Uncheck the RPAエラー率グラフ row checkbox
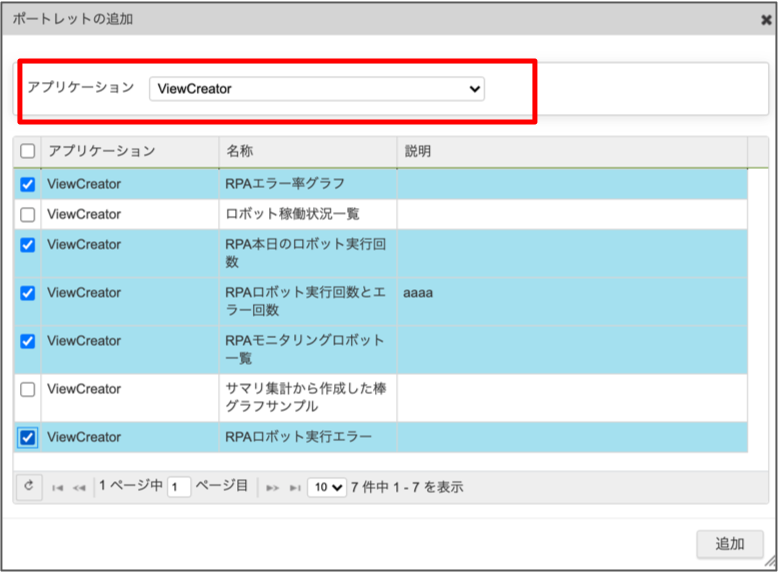 click(28, 184)
